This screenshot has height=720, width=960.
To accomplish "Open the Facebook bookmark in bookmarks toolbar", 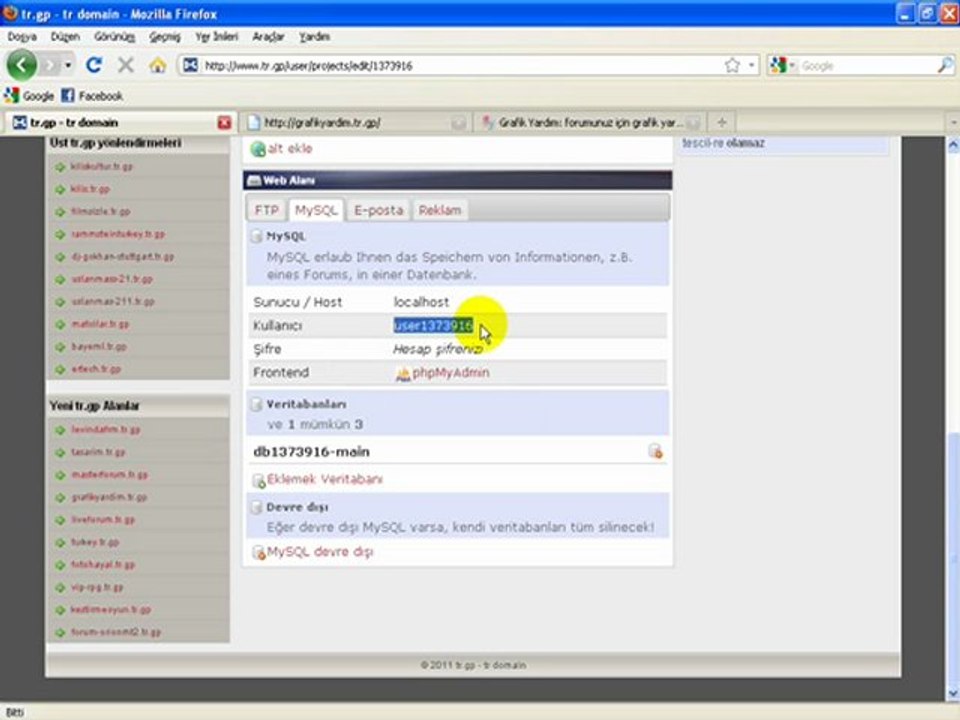I will [92, 96].
